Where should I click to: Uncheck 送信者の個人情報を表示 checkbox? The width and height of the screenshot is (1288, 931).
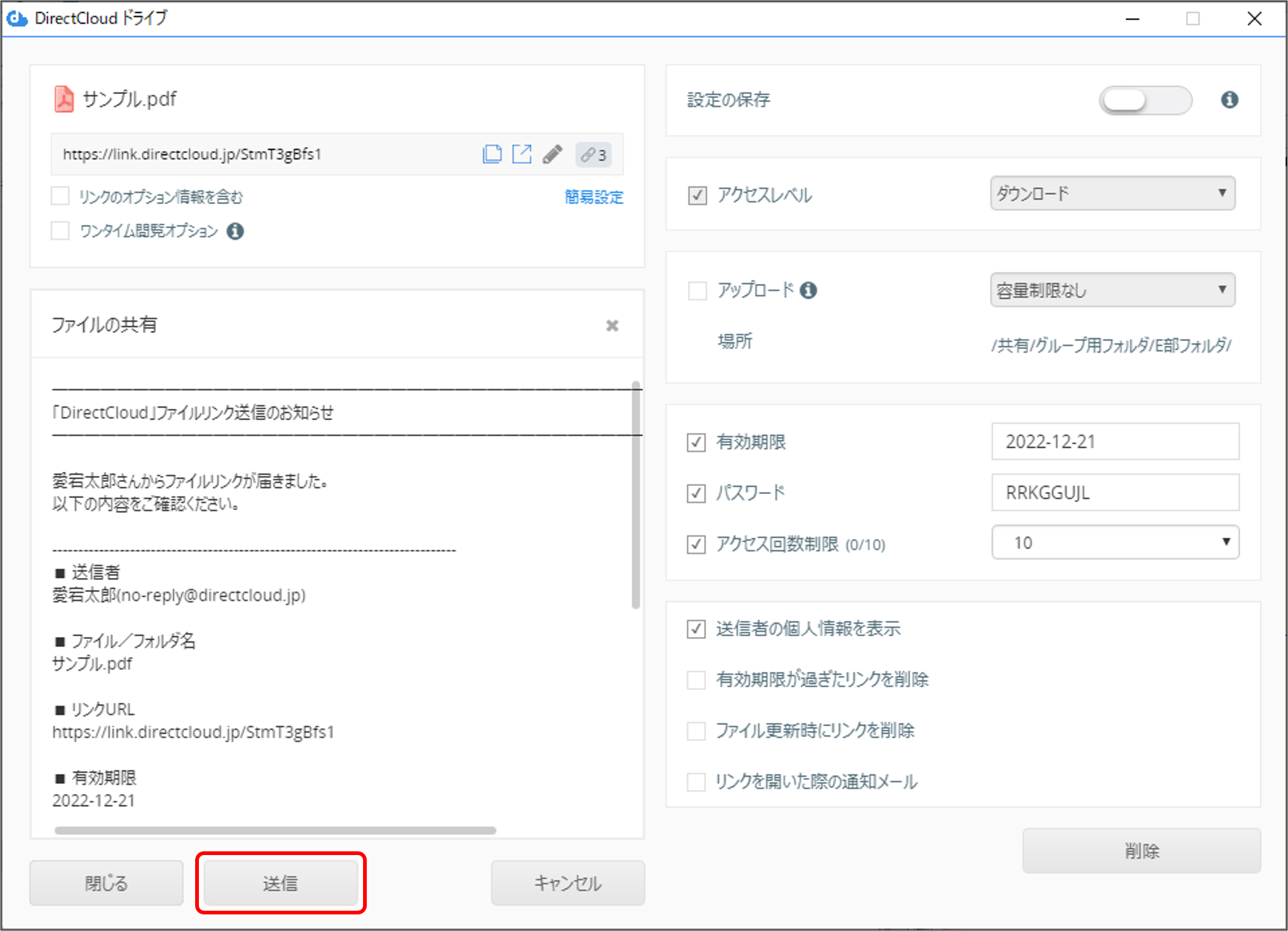(696, 629)
